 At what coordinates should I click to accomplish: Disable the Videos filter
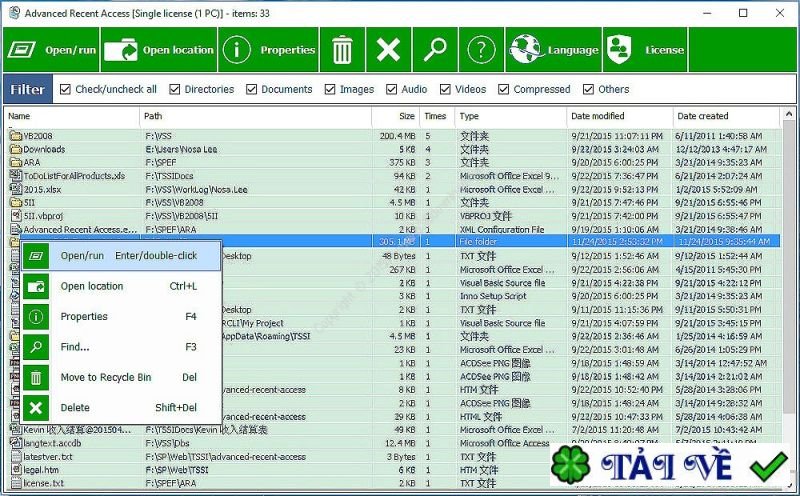point(445,89)
